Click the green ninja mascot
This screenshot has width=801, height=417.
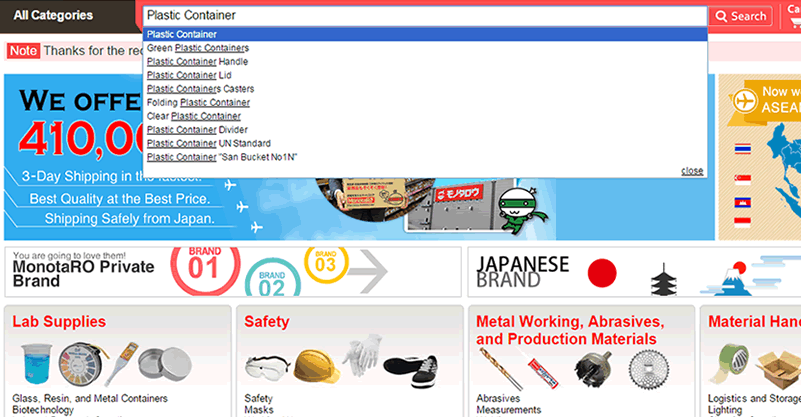coord(520,211)
